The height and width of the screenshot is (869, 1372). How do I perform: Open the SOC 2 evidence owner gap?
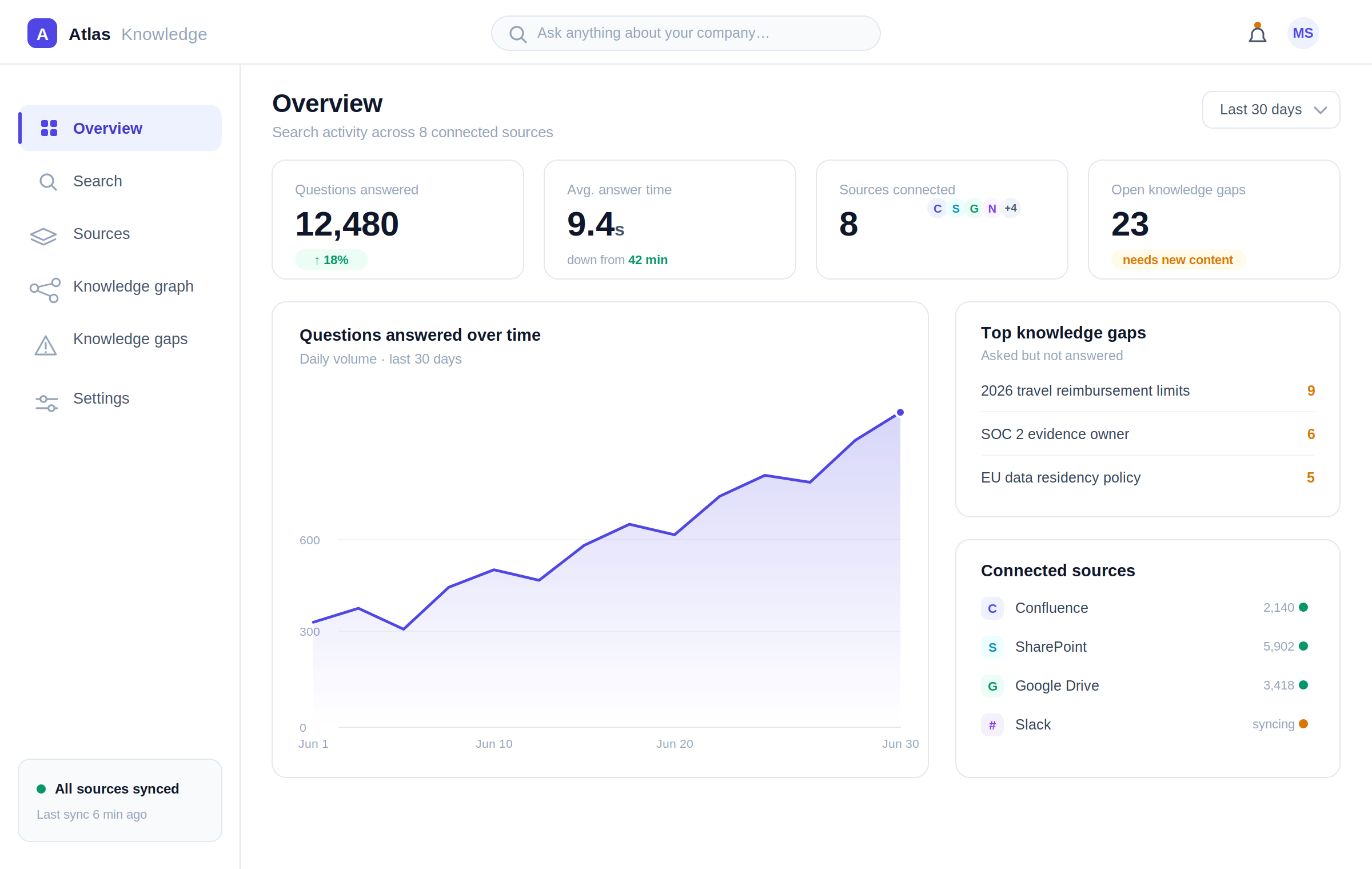pyautogui.click(x=1148, y=434)
